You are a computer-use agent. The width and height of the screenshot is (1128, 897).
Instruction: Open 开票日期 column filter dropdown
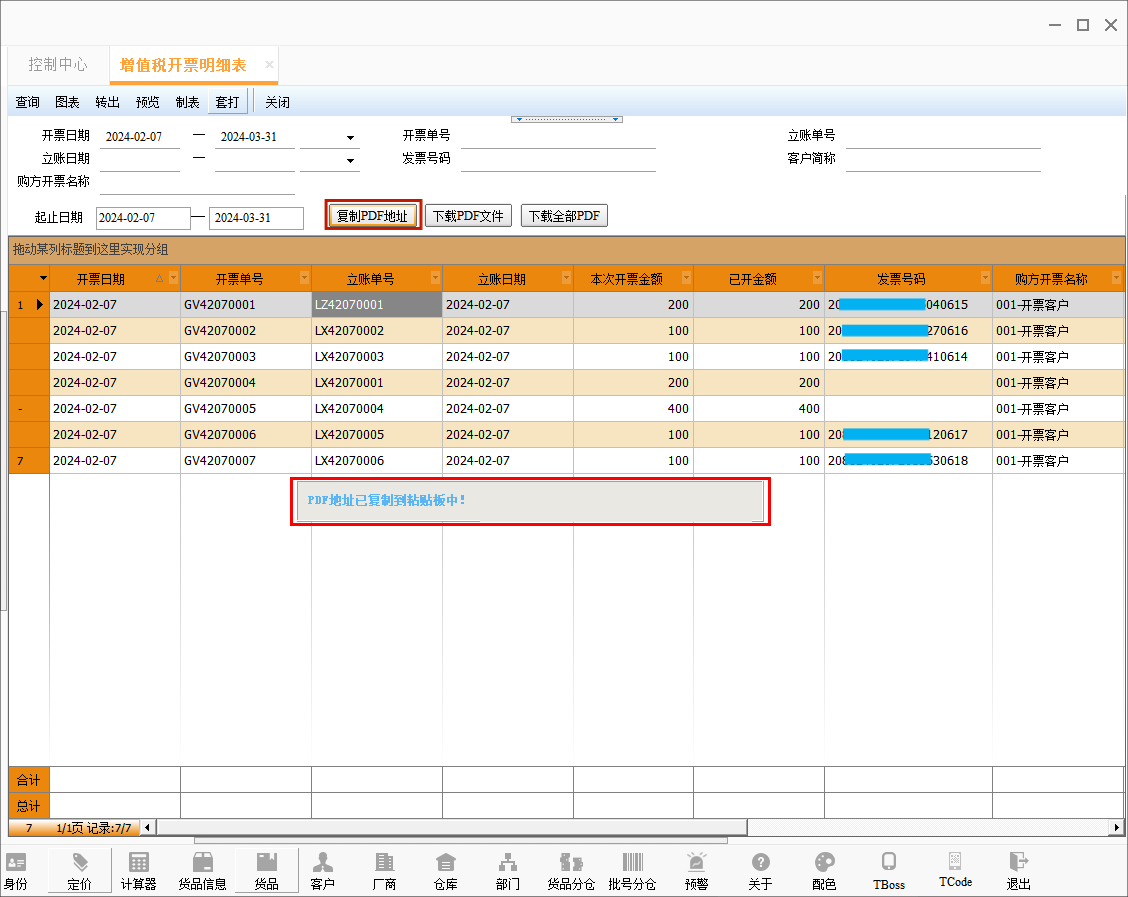[173, 278]
